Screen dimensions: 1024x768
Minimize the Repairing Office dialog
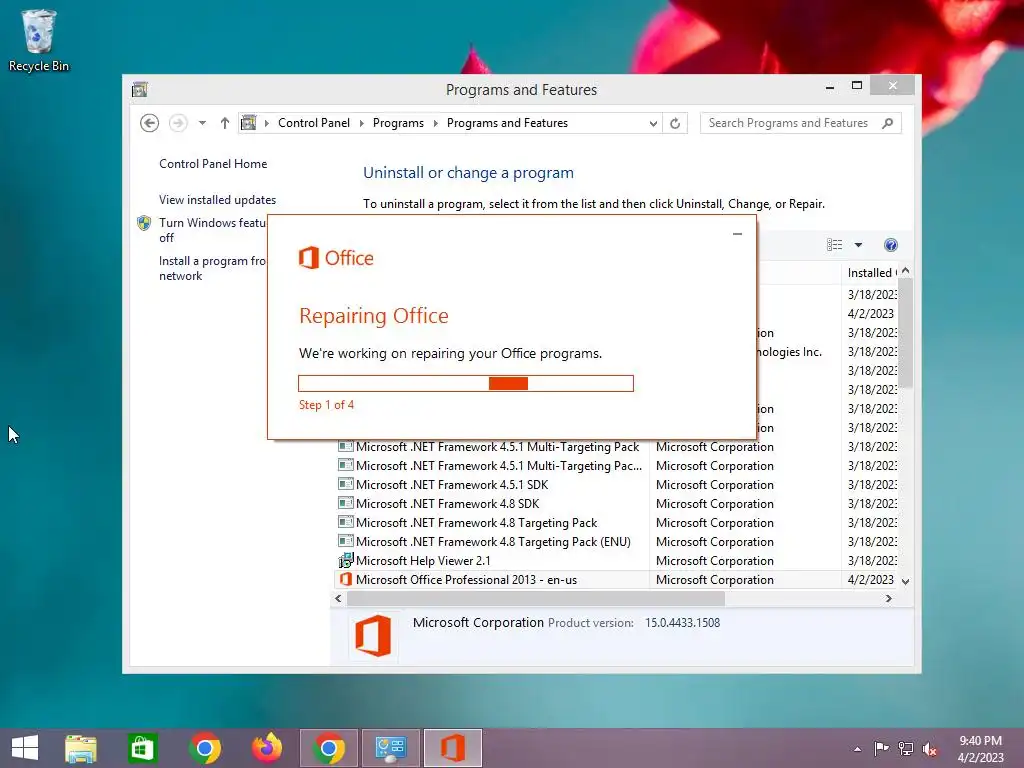tap(737, 234)
